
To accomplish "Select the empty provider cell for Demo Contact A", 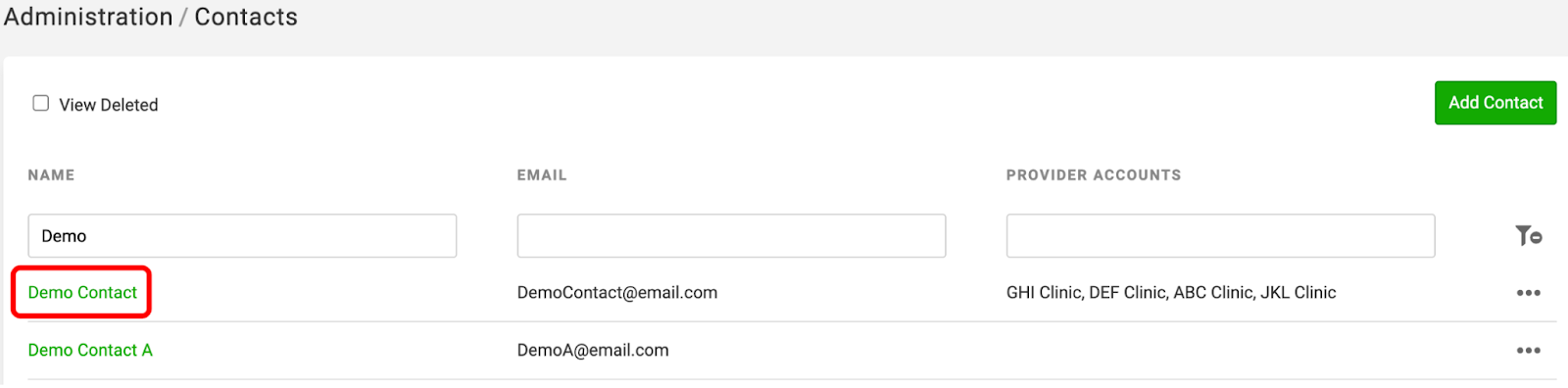I will pos(1220,351).
